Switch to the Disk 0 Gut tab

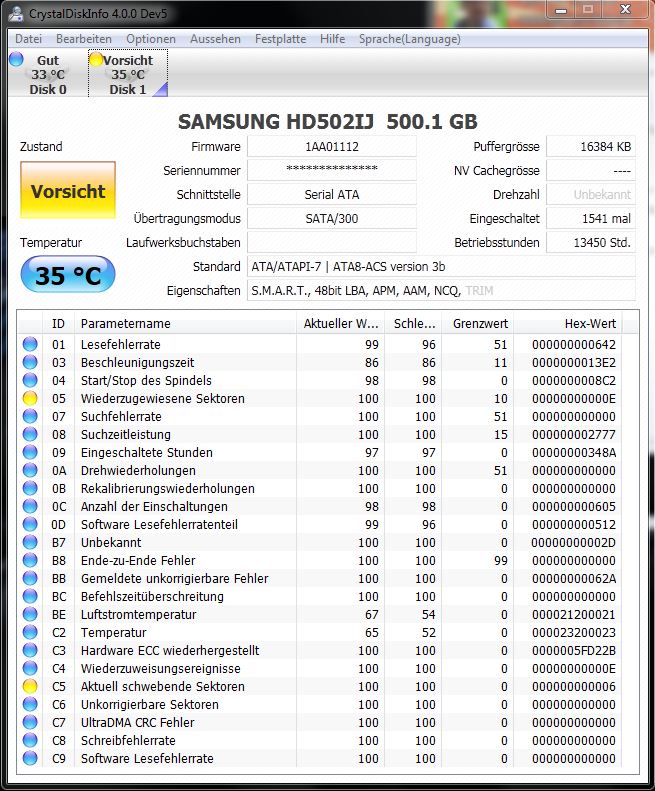48,75
